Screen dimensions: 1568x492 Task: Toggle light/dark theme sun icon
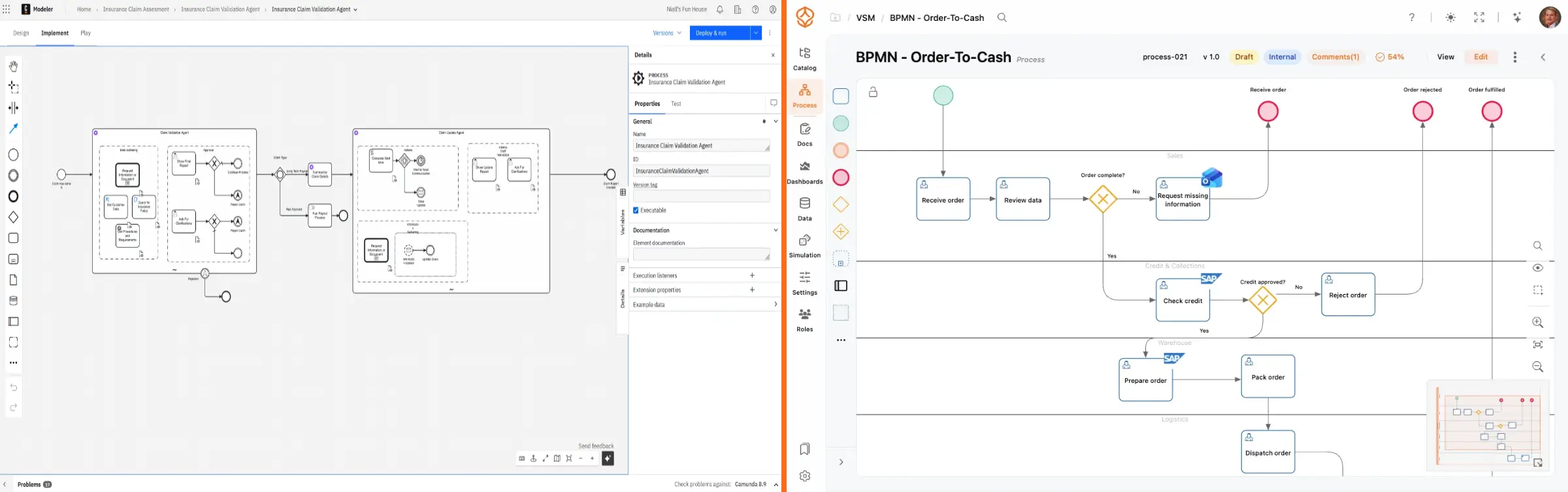pyautogui.click(x=1450, y=18)
